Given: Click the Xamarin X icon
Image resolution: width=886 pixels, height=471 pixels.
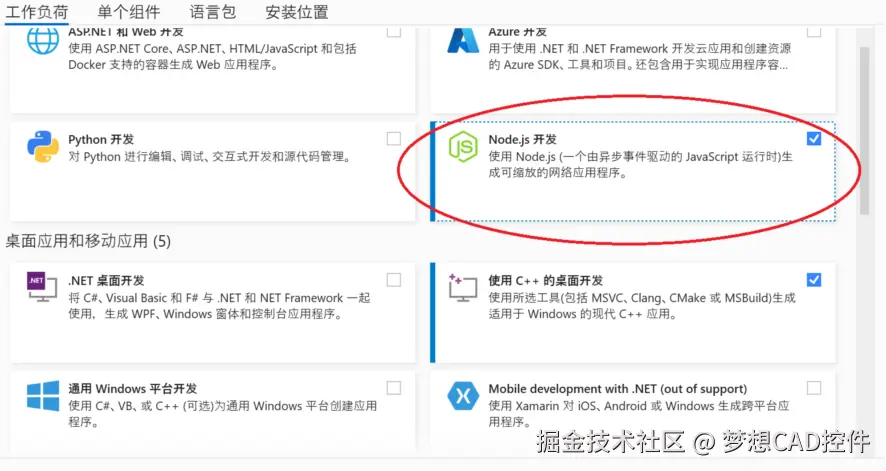Looking at the screenshot, I should pyautogui.click(x=463, y=395).
